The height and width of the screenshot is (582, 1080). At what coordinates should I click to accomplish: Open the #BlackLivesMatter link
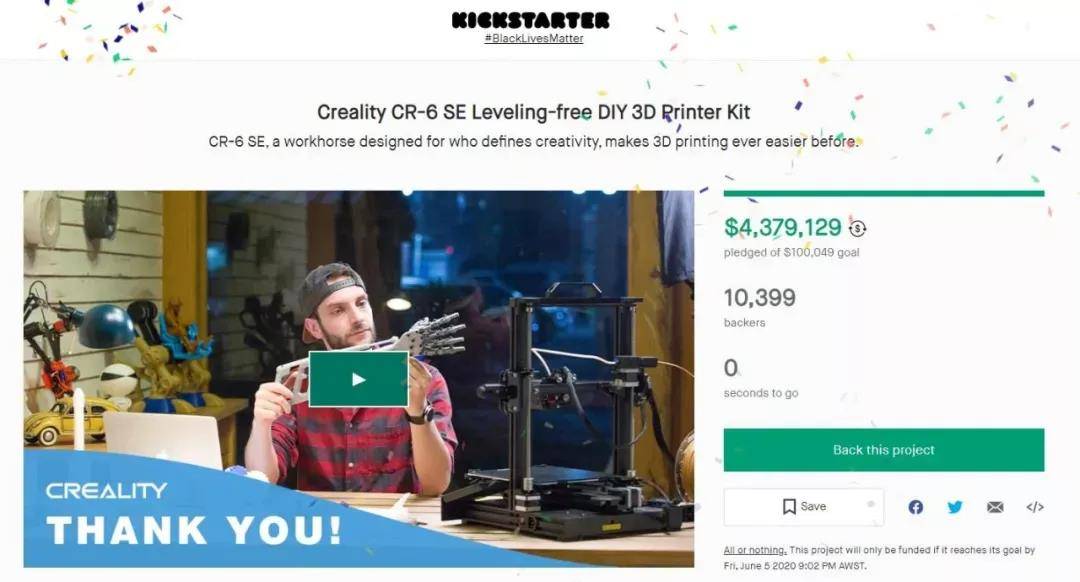click(534, 39)
